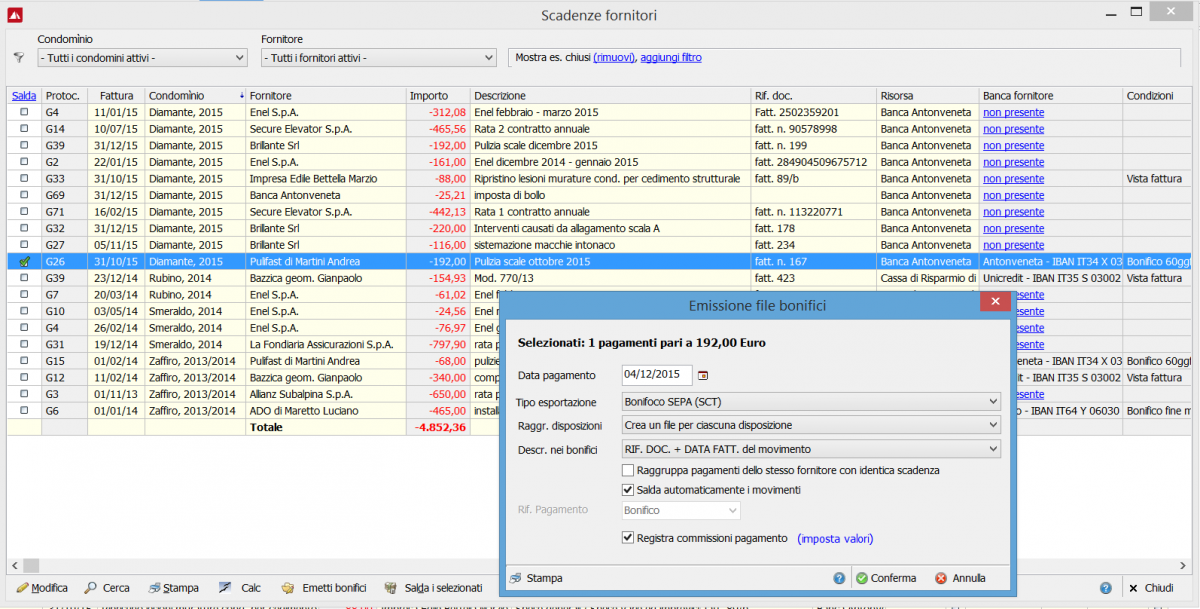Open the calendar picker beside Data pagamento
1200x609 pixels.
(702, 375)
